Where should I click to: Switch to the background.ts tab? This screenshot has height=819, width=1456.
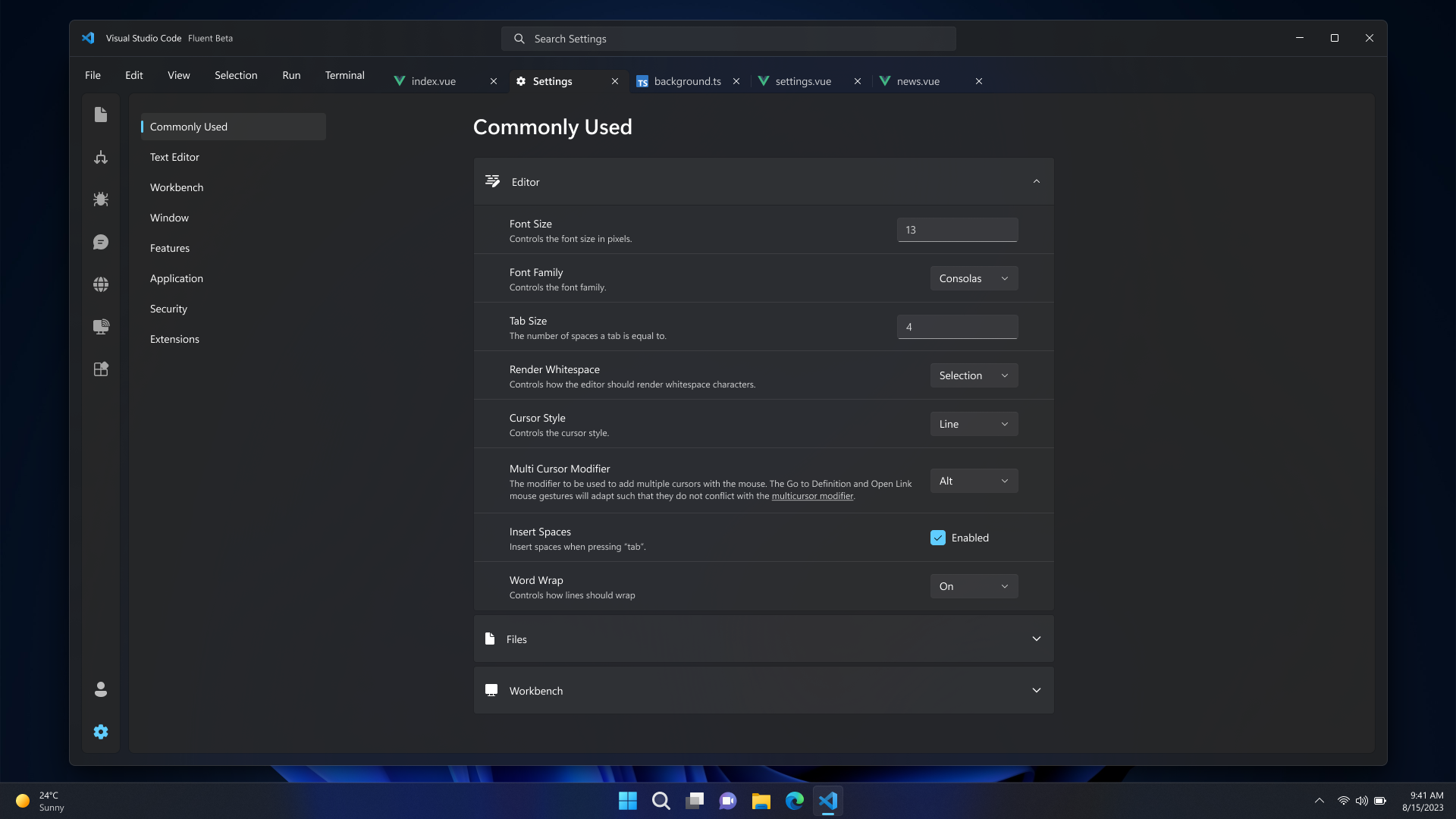coord(687,81)
